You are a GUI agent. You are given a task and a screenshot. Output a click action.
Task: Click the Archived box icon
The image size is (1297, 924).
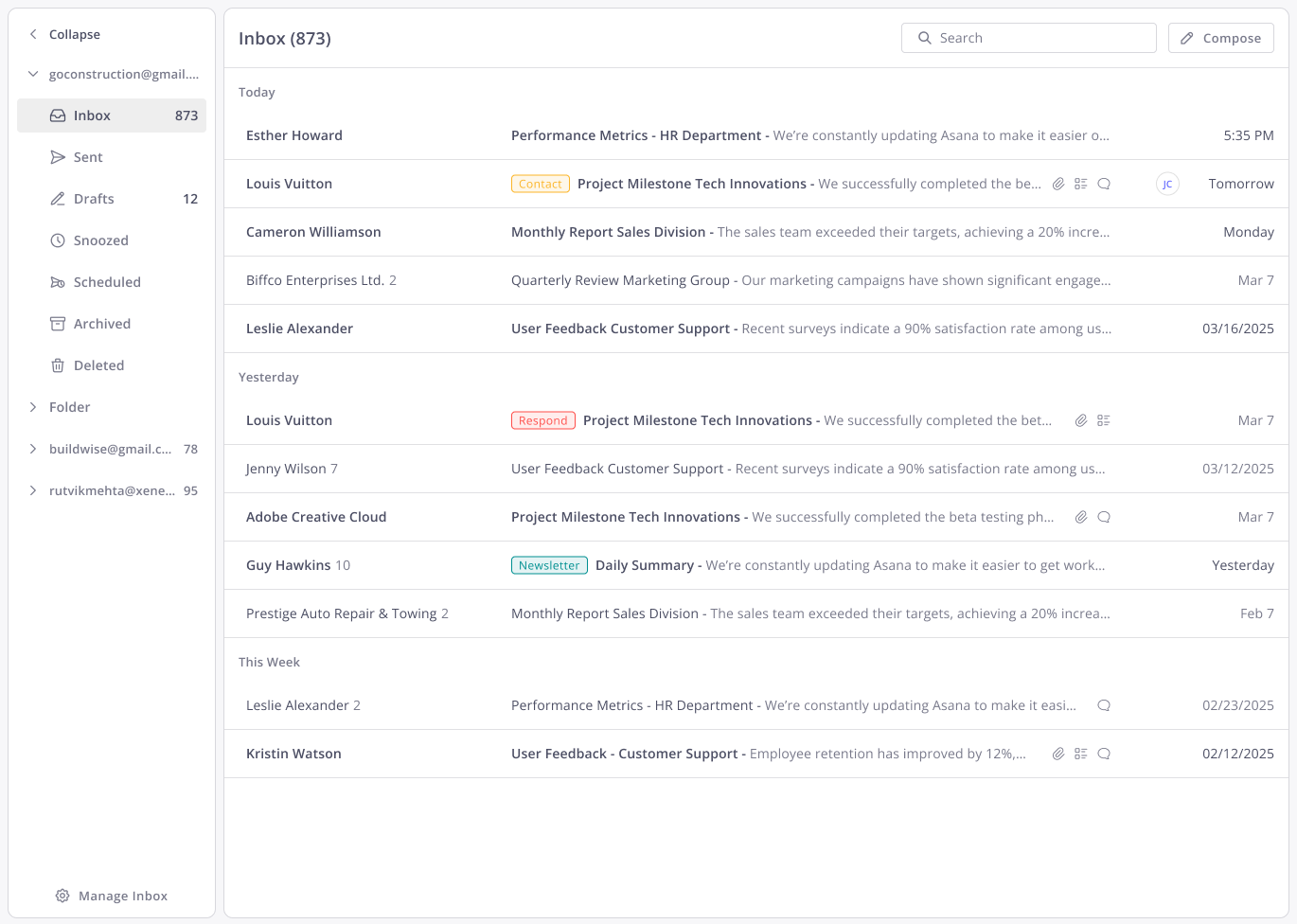[x=58, y=324]
